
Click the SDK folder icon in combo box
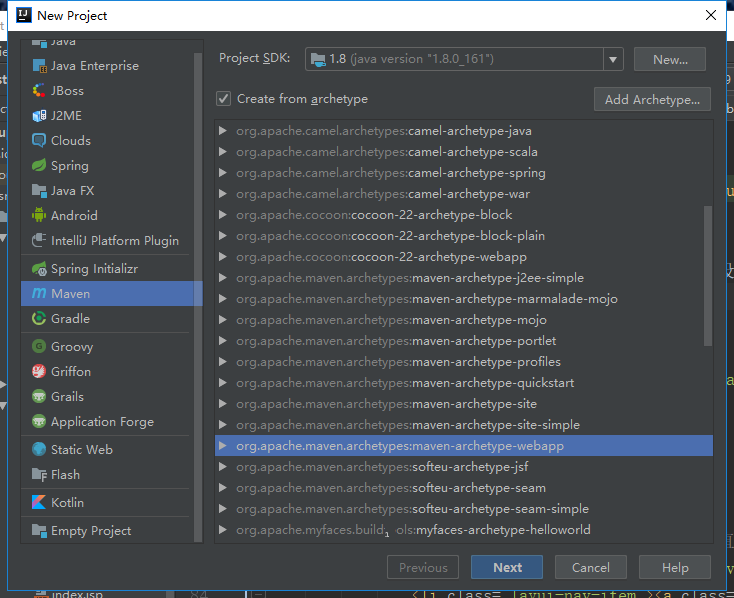[319, 59]
